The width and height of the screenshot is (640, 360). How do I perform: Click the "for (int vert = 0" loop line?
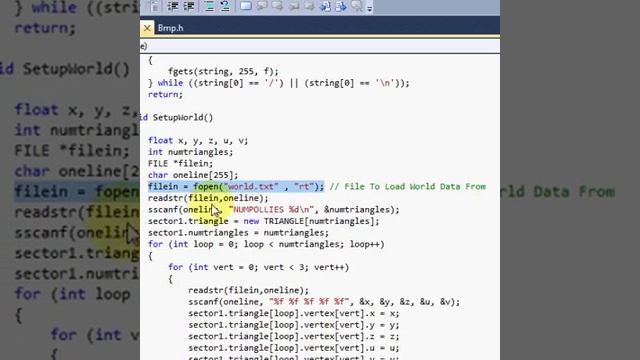click(258, 267)
